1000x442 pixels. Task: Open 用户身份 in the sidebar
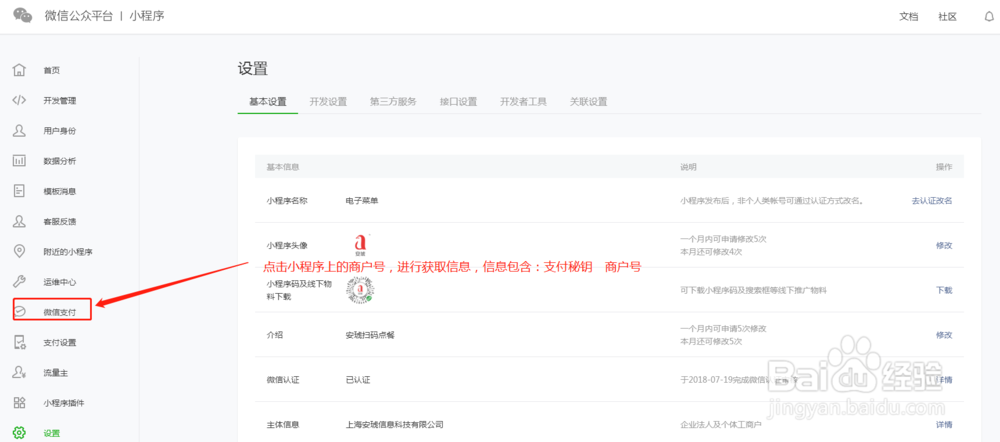point(60,131)
